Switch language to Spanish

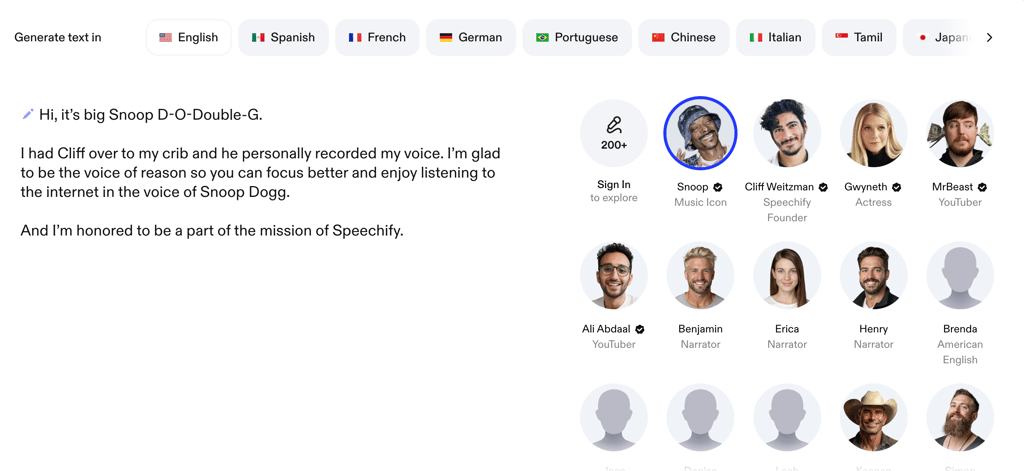click(283, 38)
